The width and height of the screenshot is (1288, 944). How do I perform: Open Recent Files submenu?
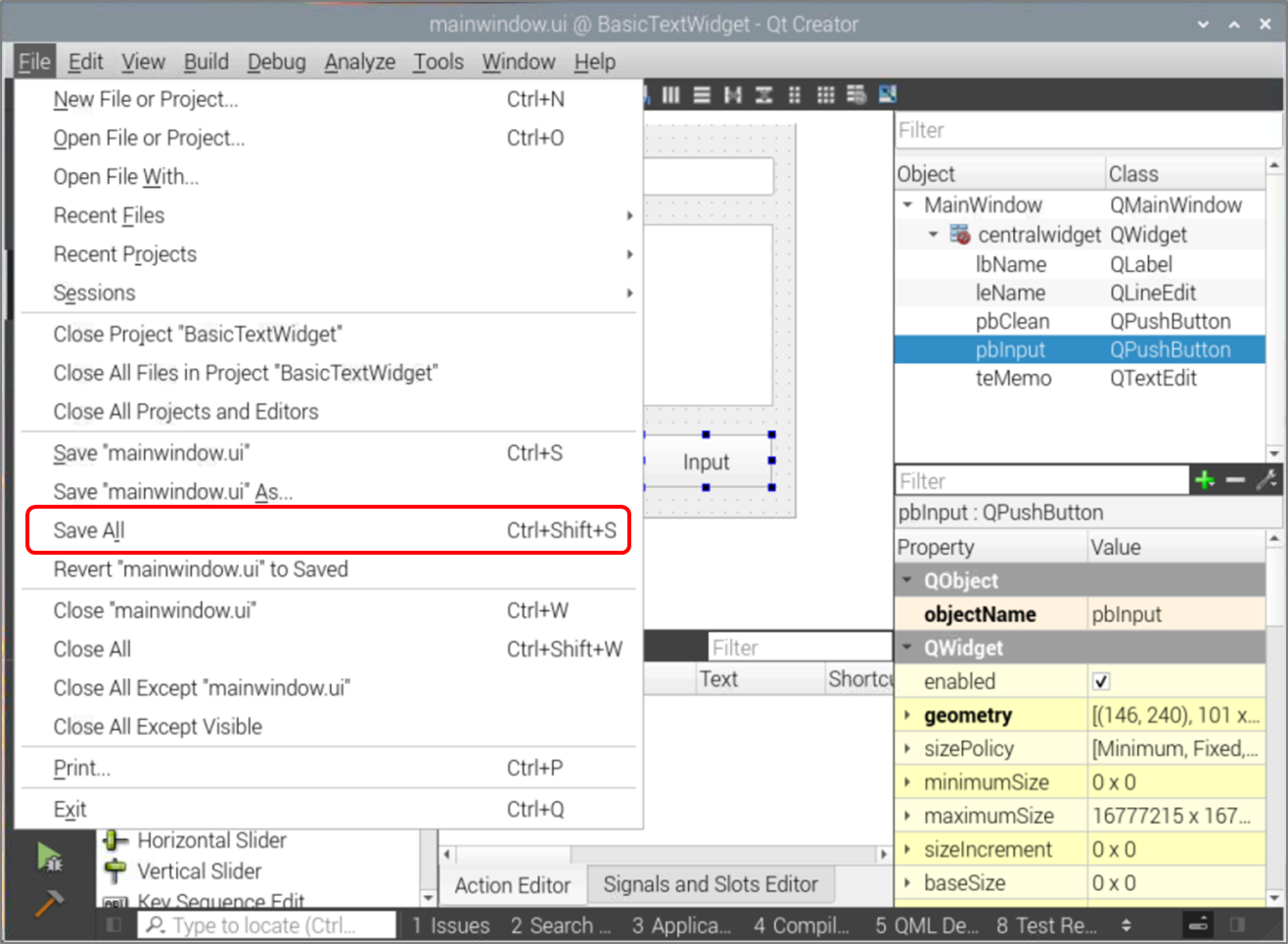coord(329,215)
